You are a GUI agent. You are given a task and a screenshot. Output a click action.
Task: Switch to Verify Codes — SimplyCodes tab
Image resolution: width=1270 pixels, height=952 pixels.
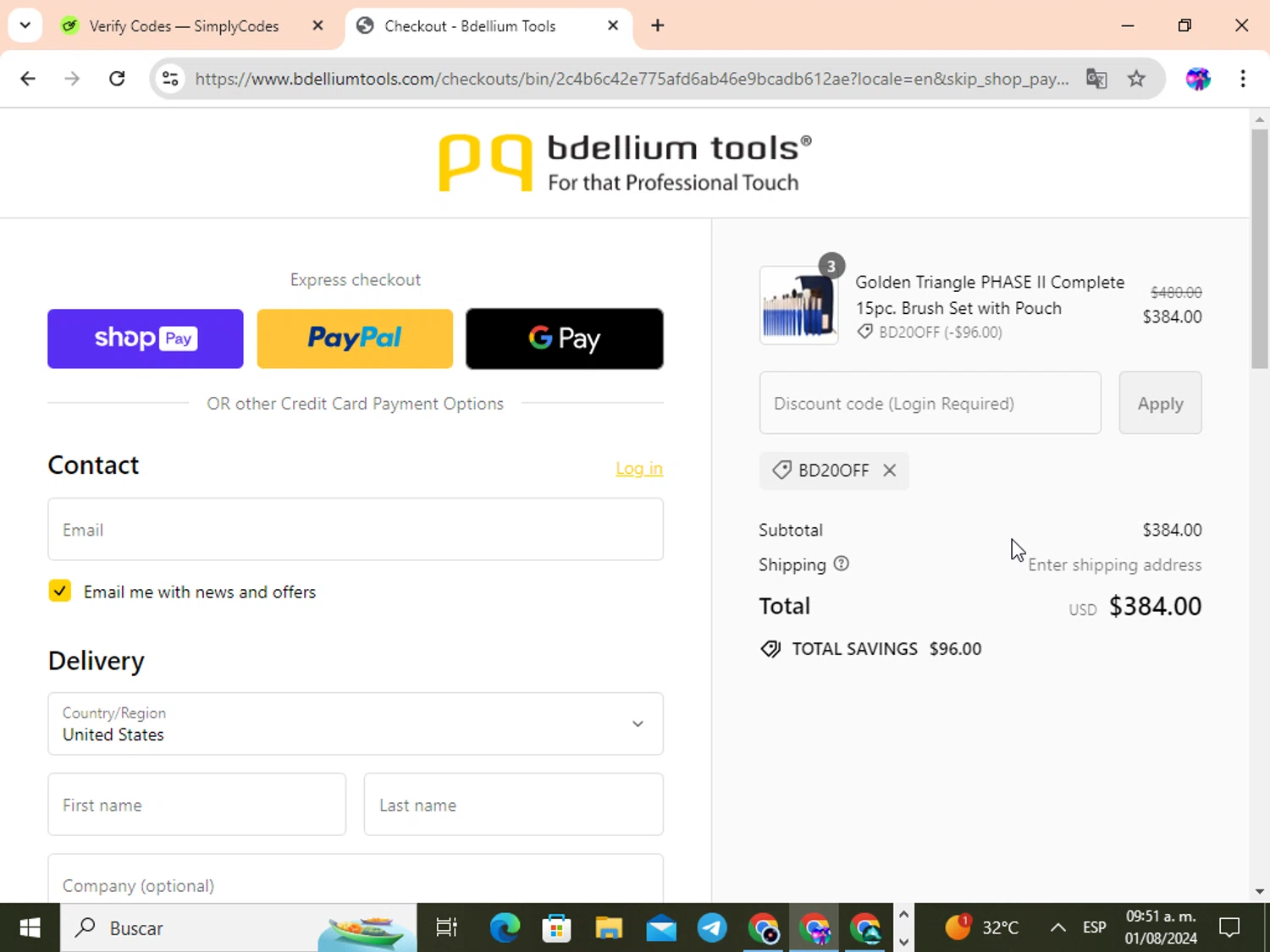pos(184,26)
